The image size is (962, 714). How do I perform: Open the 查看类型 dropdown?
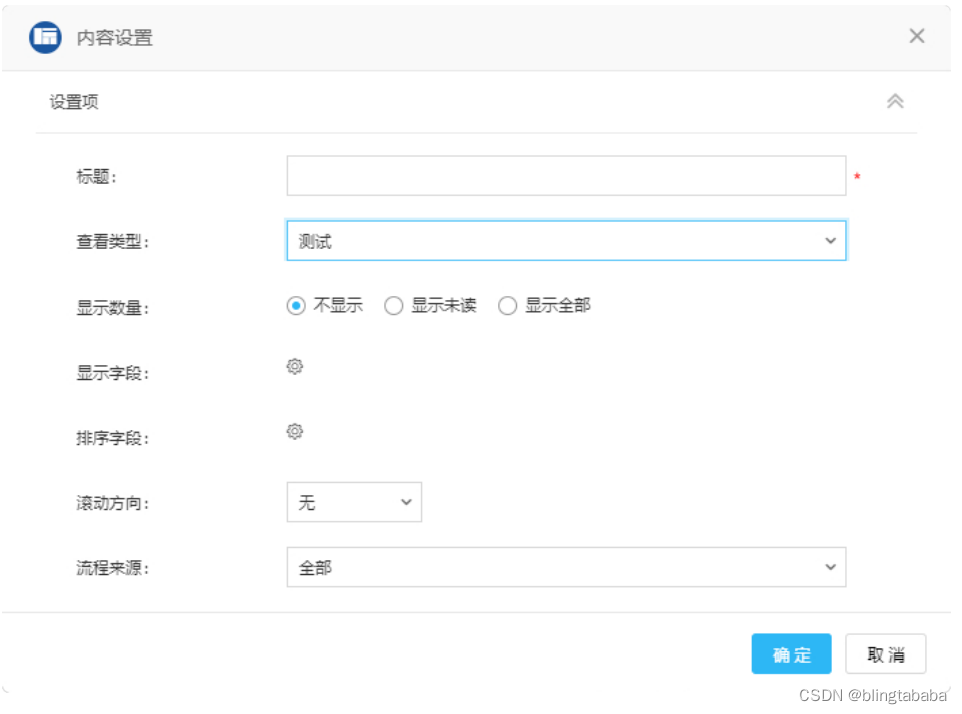(566, 240)
